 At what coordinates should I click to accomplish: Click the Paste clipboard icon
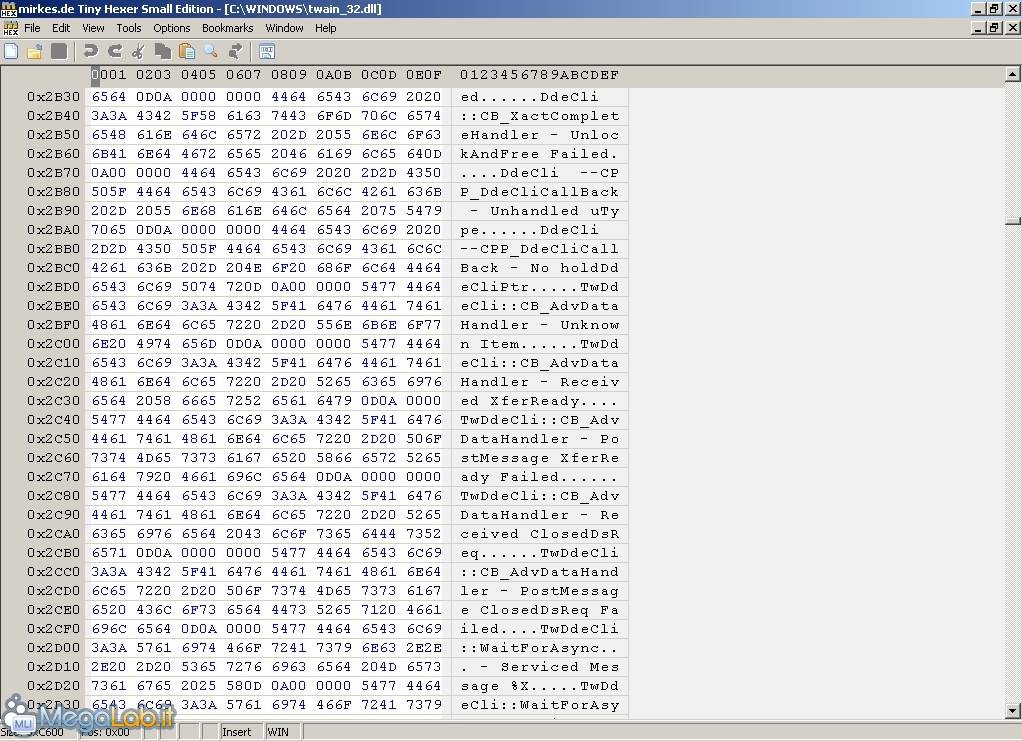pyautogui.click(x=186, y=51)
